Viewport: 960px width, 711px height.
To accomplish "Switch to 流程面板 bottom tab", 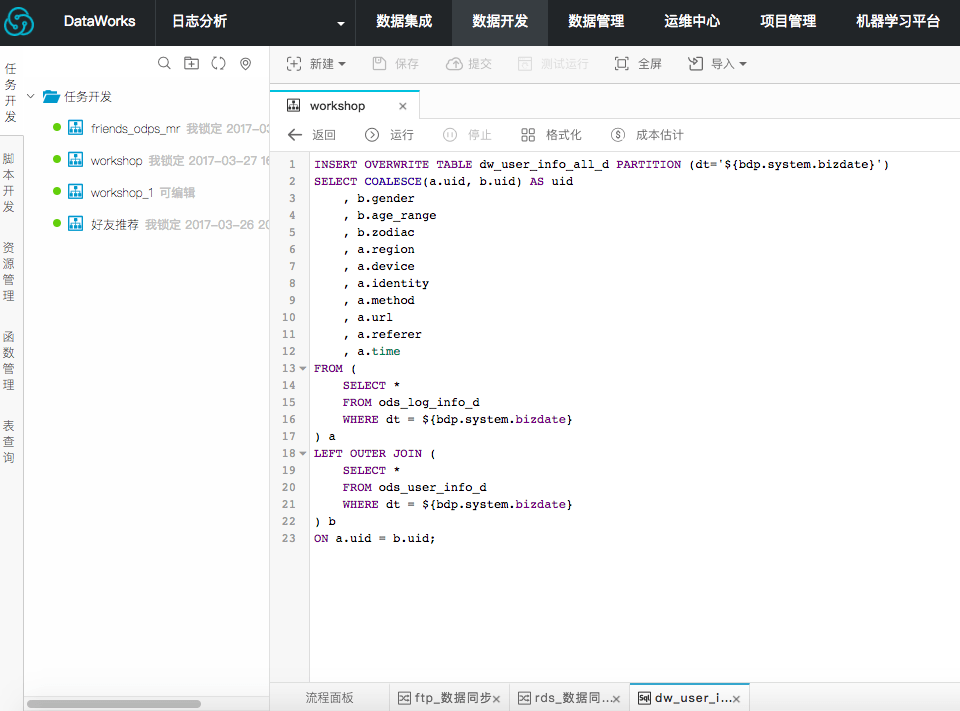I will (x=329, y=698).
